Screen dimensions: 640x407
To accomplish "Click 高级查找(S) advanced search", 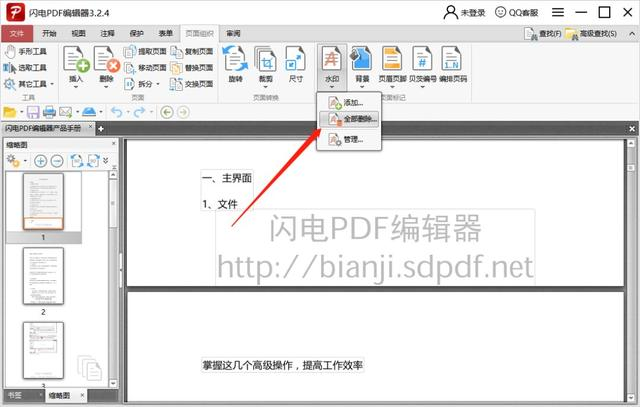I will [591, 34].
